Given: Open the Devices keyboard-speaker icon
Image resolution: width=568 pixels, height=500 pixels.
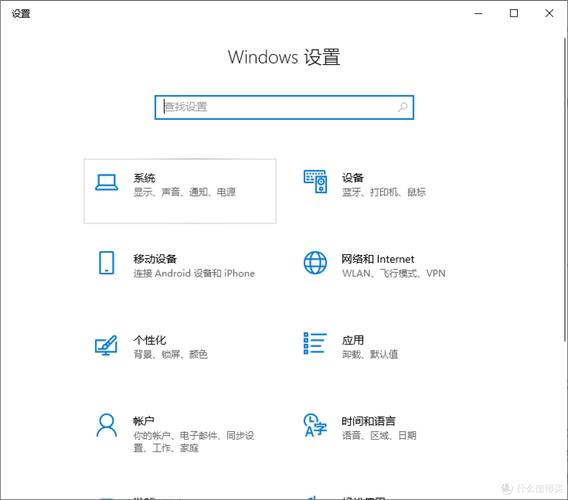Looking at the screenshot, I should [x=315, y=182].
